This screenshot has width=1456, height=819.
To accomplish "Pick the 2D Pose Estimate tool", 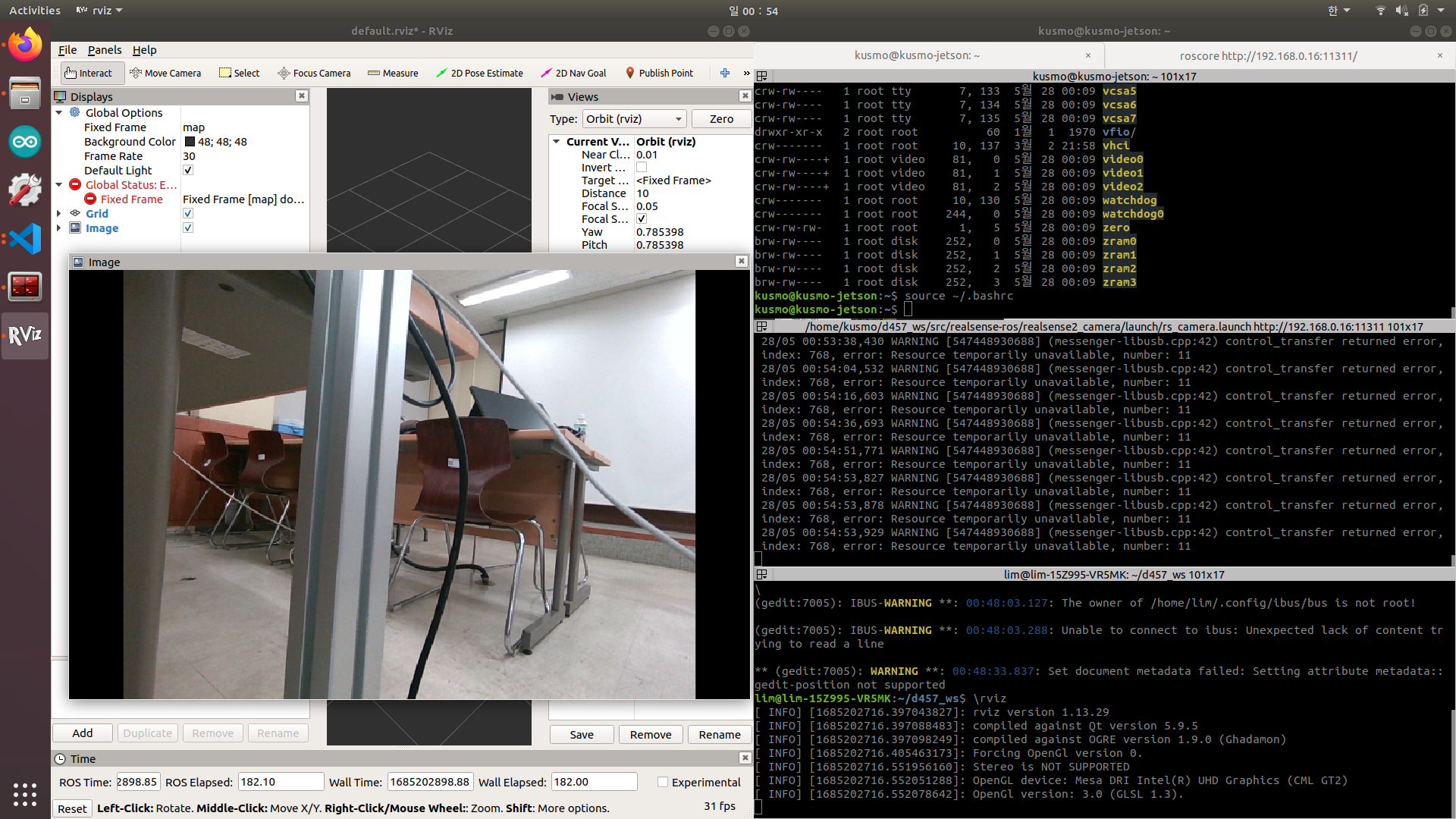I will (479, 73).
